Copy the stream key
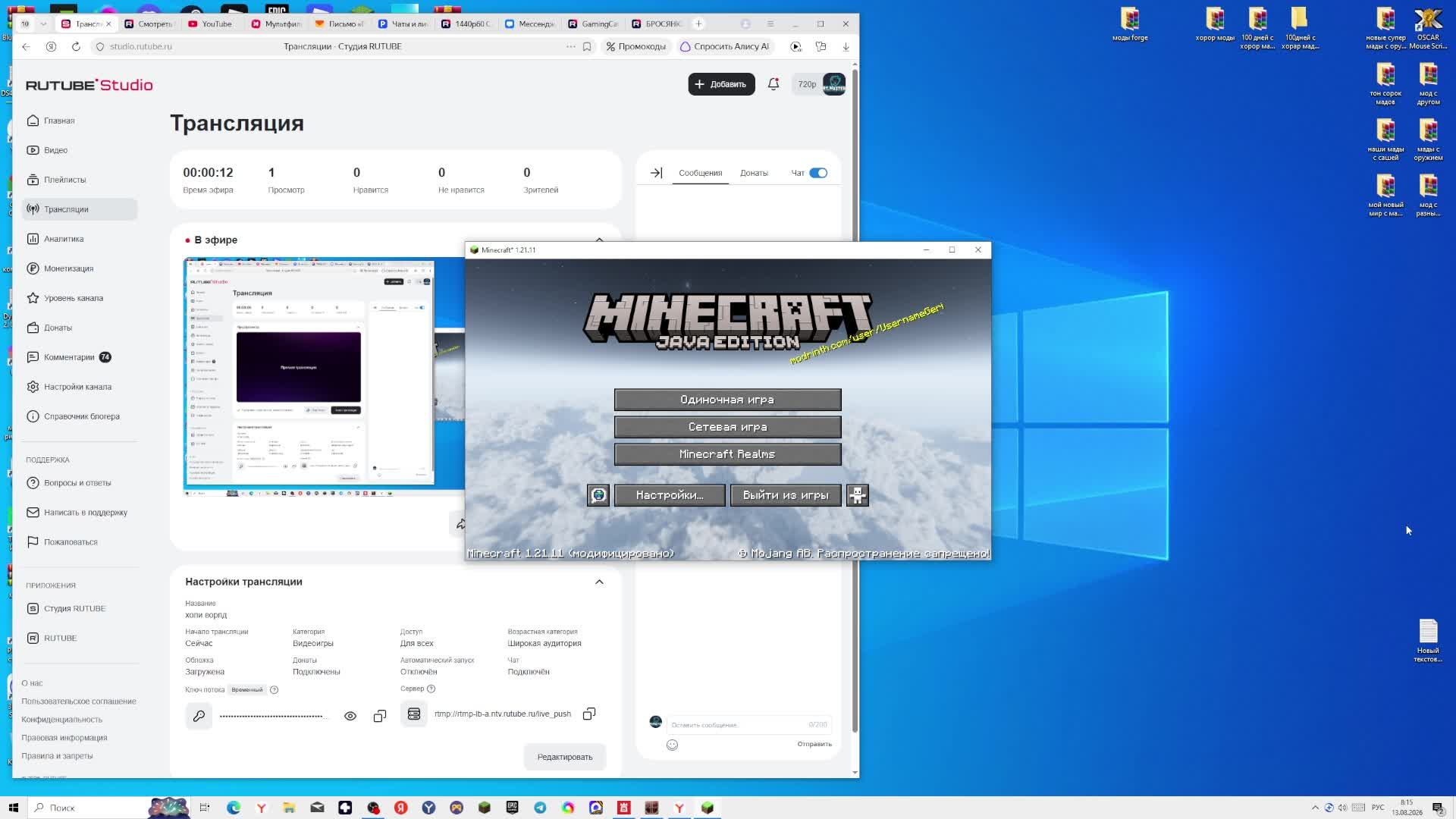 pyautogui.click(x=380, y=716)
